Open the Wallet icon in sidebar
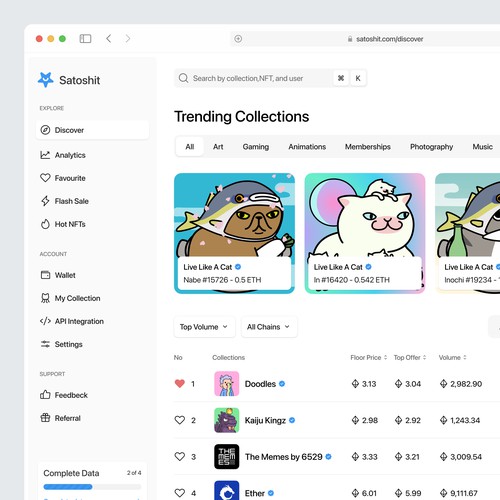Screen dimensions: 500x500 pos(45,275)
